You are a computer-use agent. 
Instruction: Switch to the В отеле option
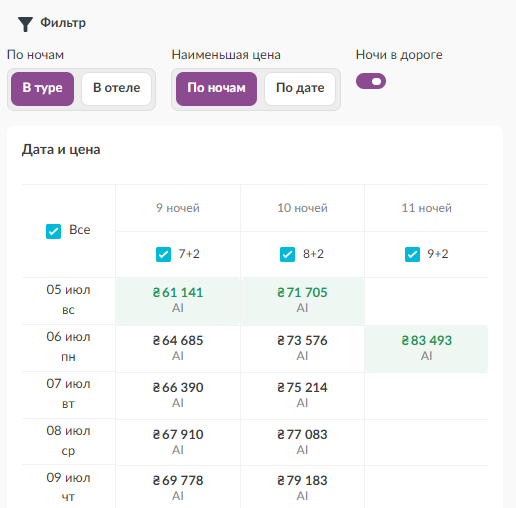(x=116, y=89)
